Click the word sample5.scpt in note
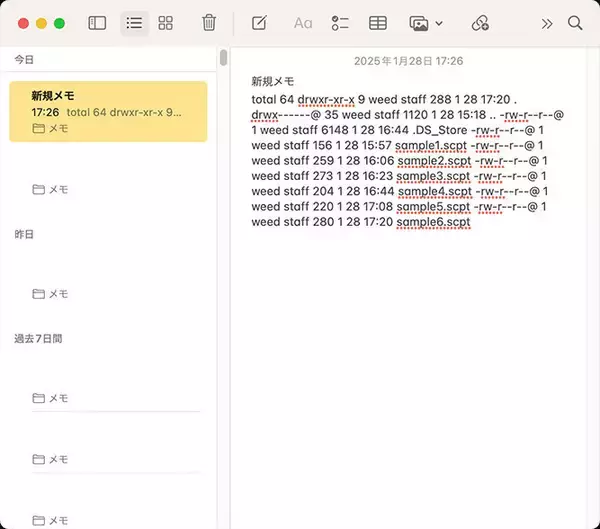This screenshot has width=600, height=529. 433,207
